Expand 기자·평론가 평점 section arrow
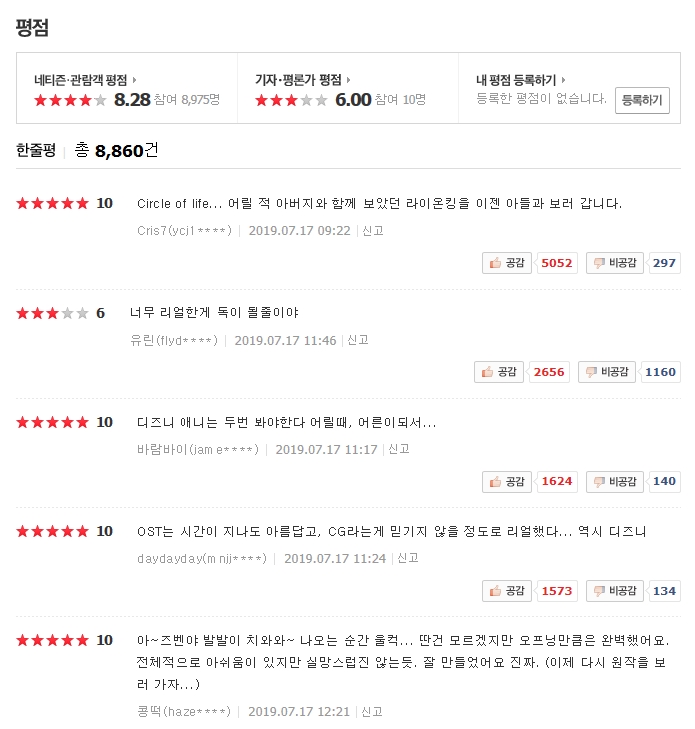The height and width of the screenshot is (729, 695). [348, 80]
